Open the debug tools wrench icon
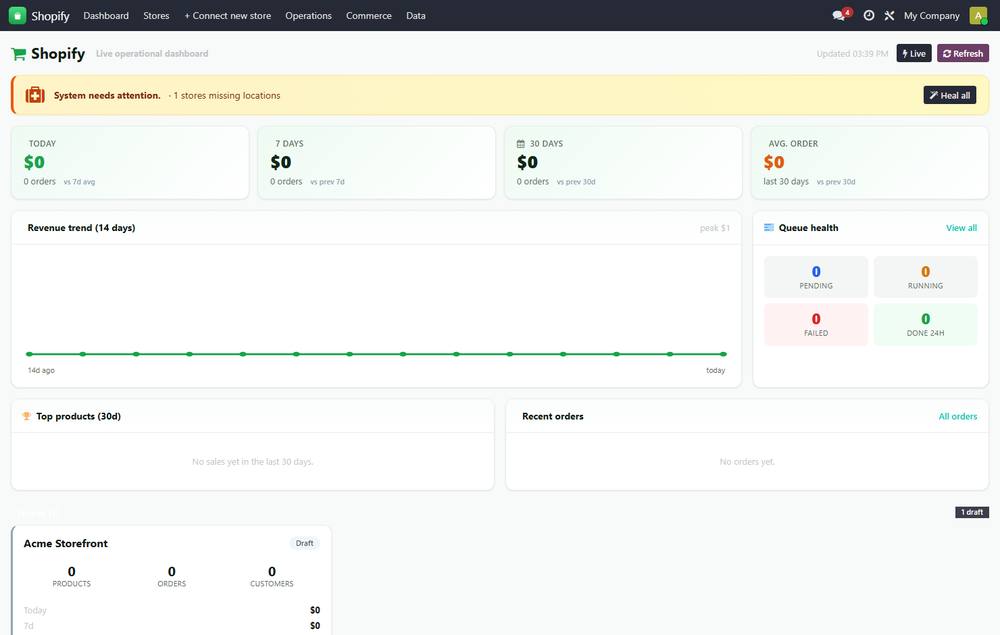The height and width of the screenshot is (635, 1000). point(889,15)
